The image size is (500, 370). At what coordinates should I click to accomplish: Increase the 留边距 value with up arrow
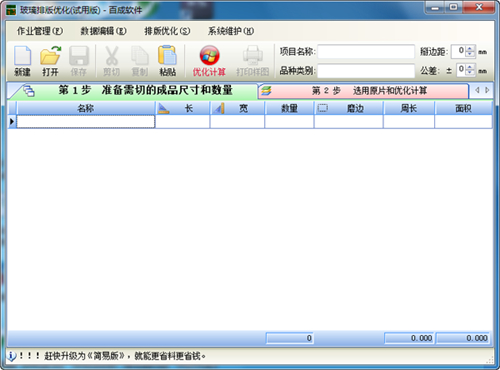(x=470, y=49)
